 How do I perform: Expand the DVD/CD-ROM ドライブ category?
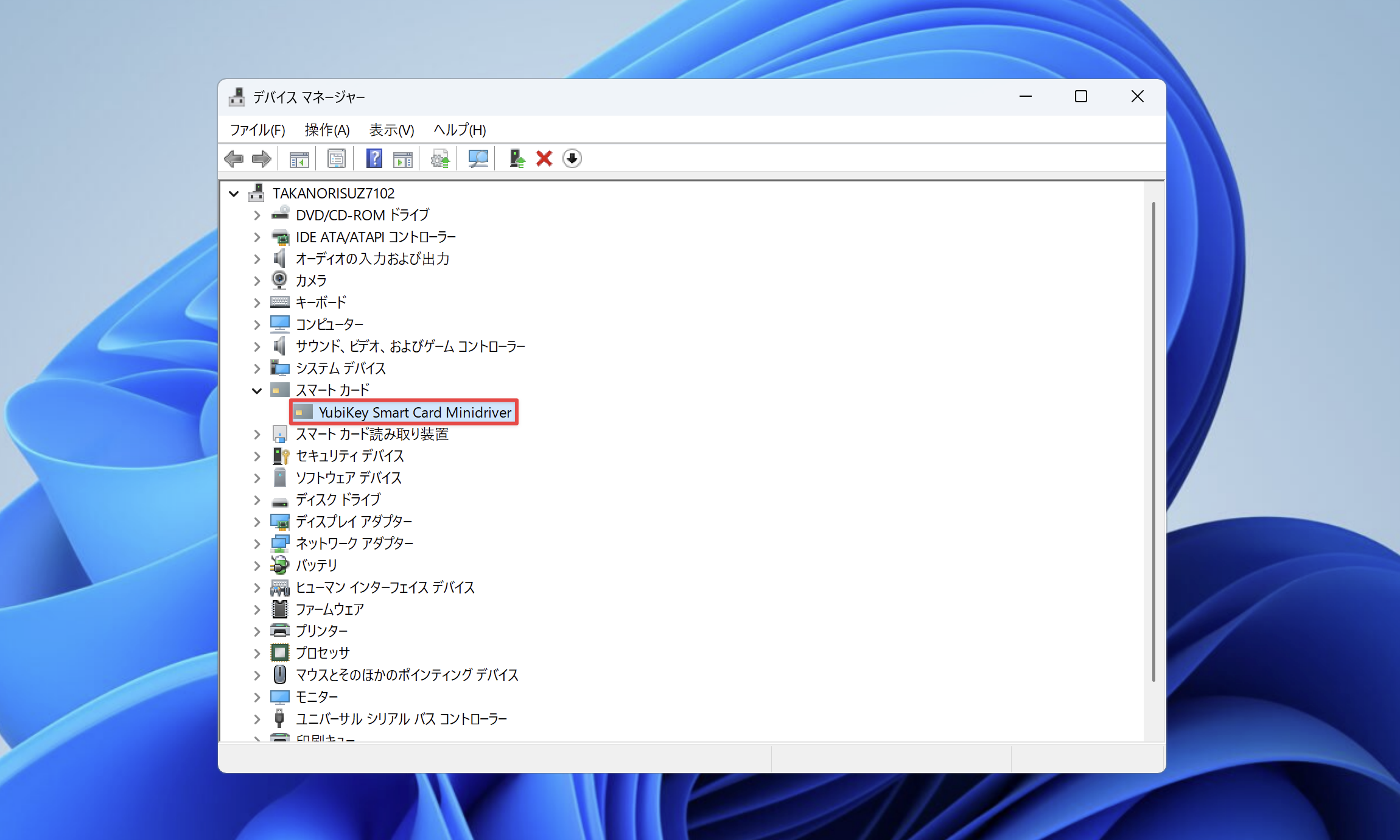click(x=257, y=215)
